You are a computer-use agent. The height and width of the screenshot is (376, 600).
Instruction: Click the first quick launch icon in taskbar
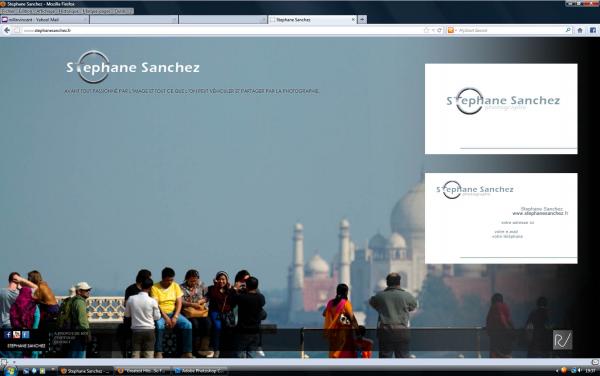26,371
